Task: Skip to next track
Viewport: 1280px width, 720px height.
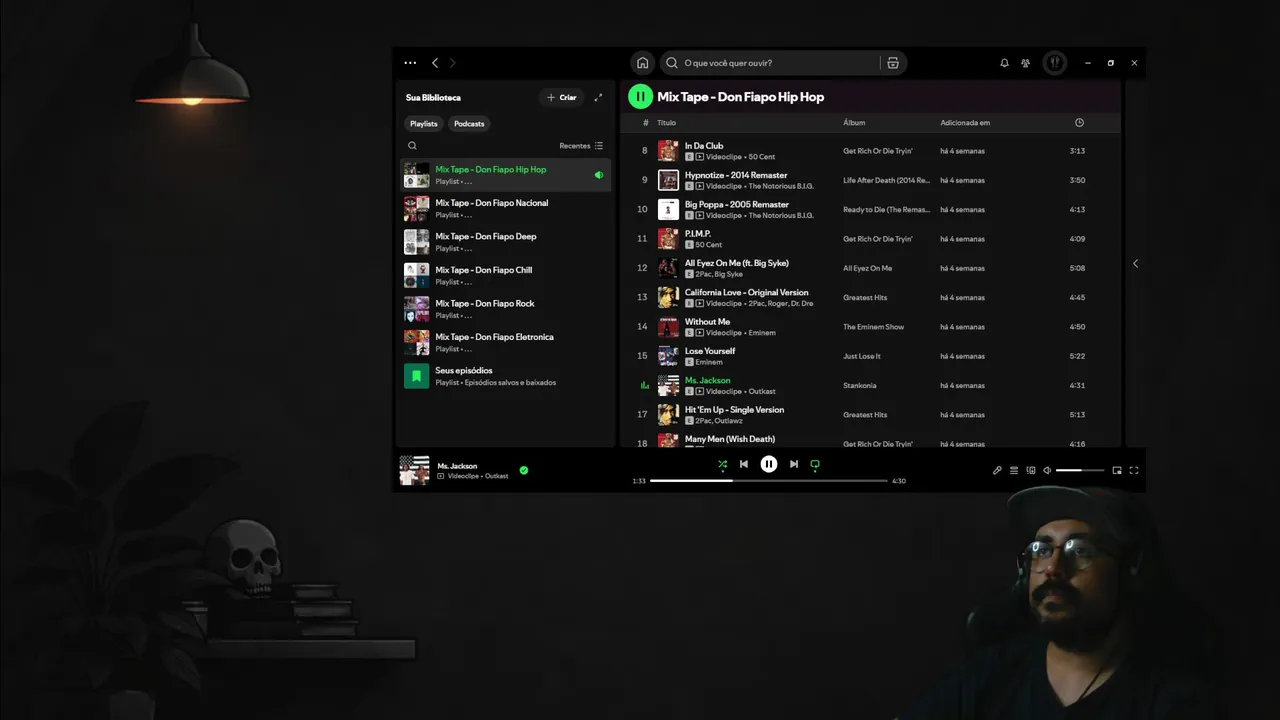Action: pyautogui.click(x=794, y=464)
